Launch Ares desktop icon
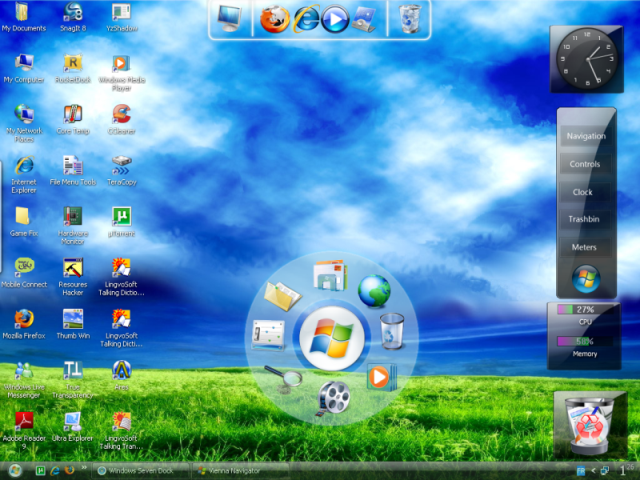 point(122,376)
